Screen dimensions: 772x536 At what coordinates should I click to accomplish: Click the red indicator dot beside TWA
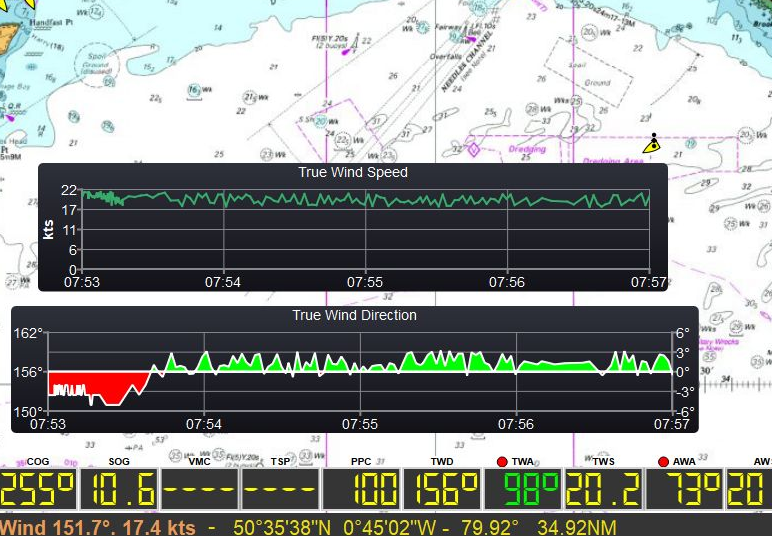[501, 462]
